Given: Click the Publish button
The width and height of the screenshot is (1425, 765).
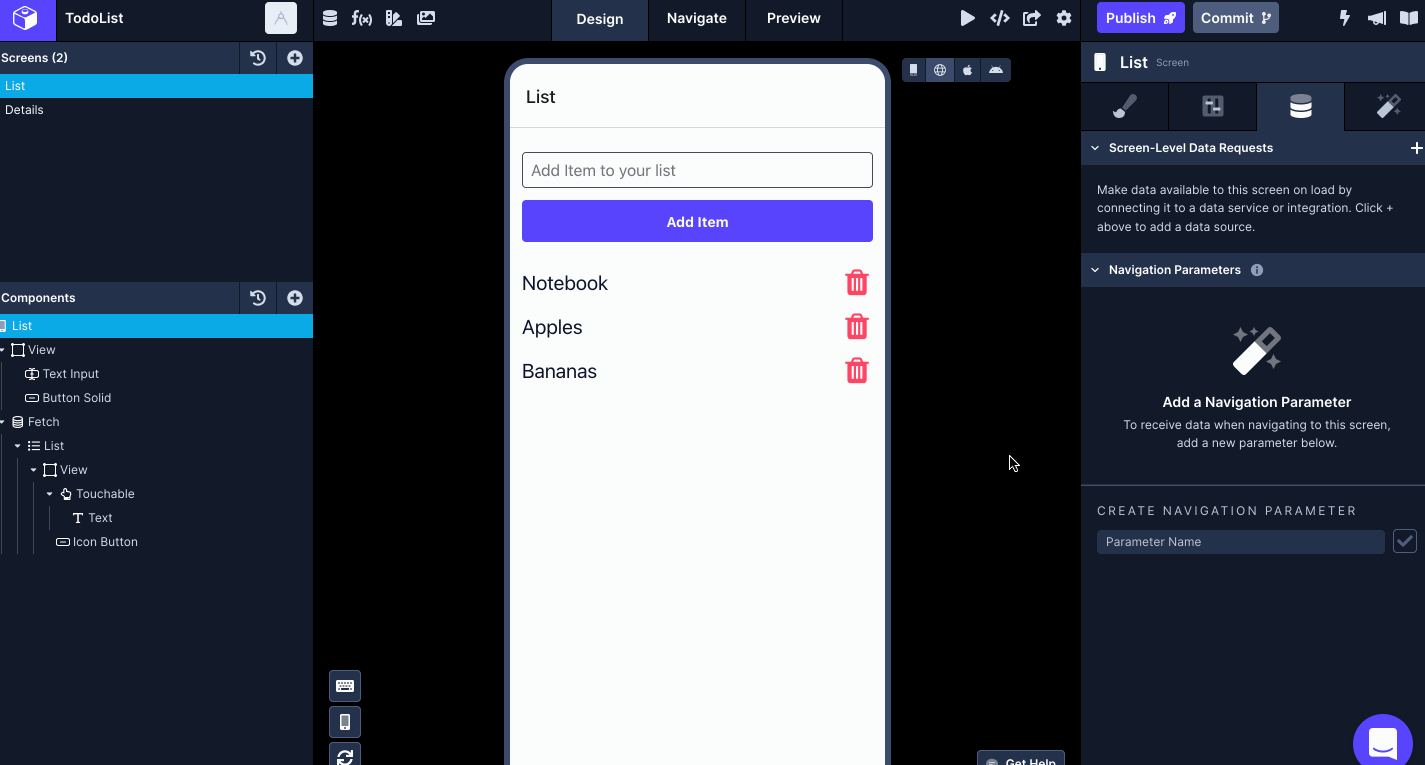Looking at the screenshot, I should (1141, 18).
